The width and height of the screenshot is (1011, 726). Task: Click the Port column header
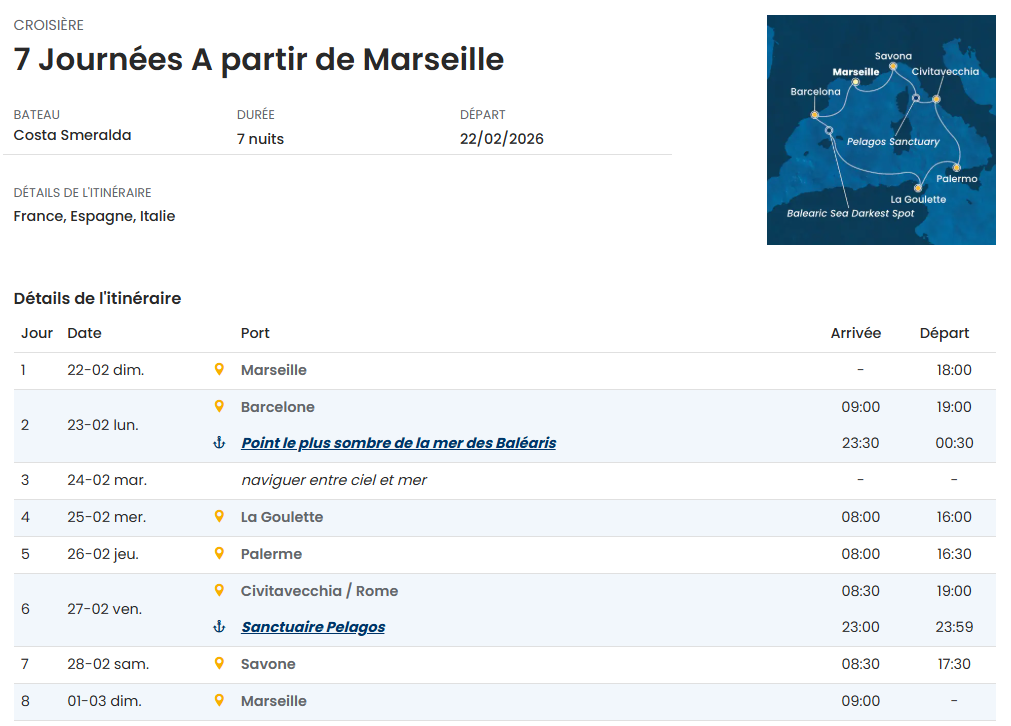click(x=255, y=333)
